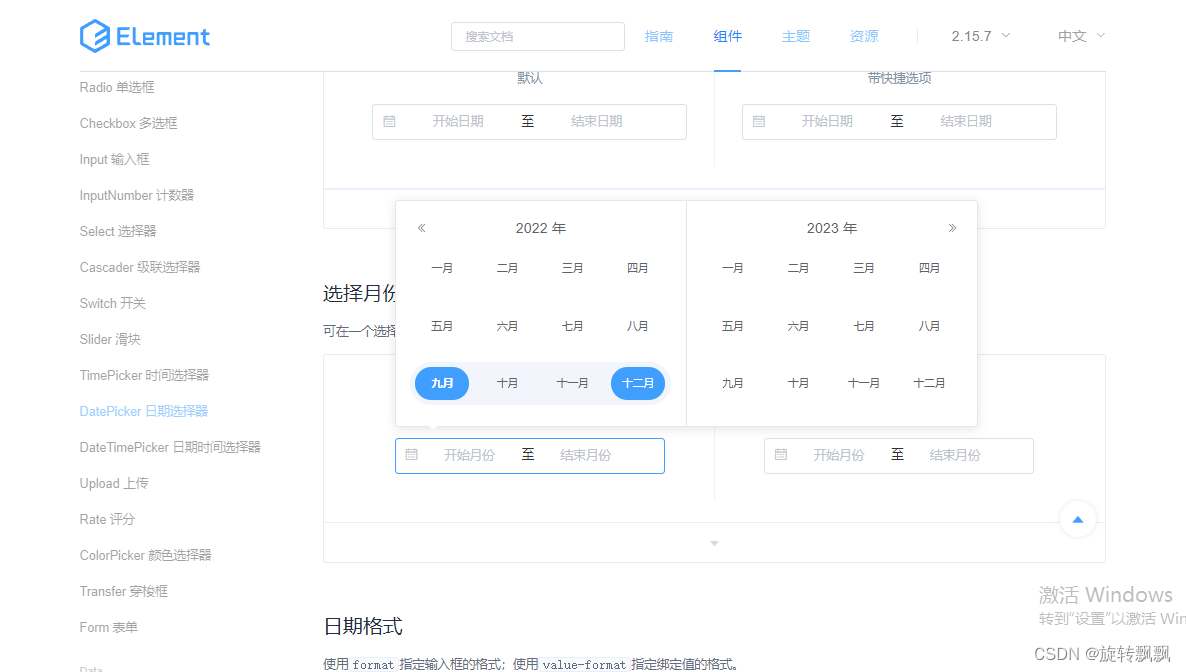Image resolution: width=1186 pixels, height=672 pixels.
Task: Click the calendar icon in 开始日期 input
Action: click(x=390, y=121)
